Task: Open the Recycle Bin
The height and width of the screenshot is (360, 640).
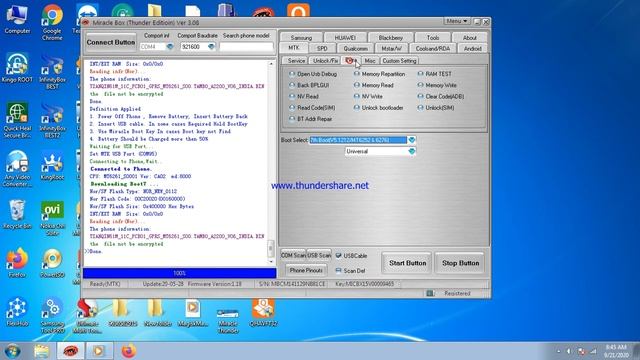Action: point(17,214)
